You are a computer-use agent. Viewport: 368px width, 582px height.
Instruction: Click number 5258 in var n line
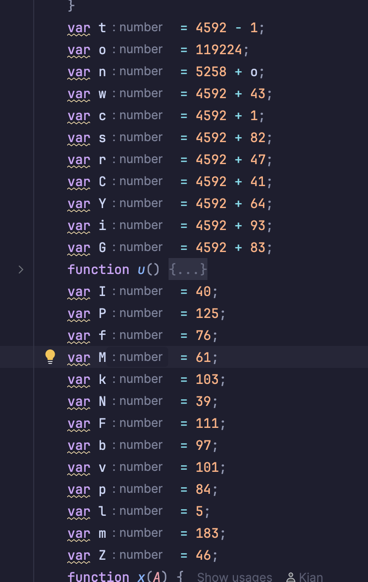211,72
